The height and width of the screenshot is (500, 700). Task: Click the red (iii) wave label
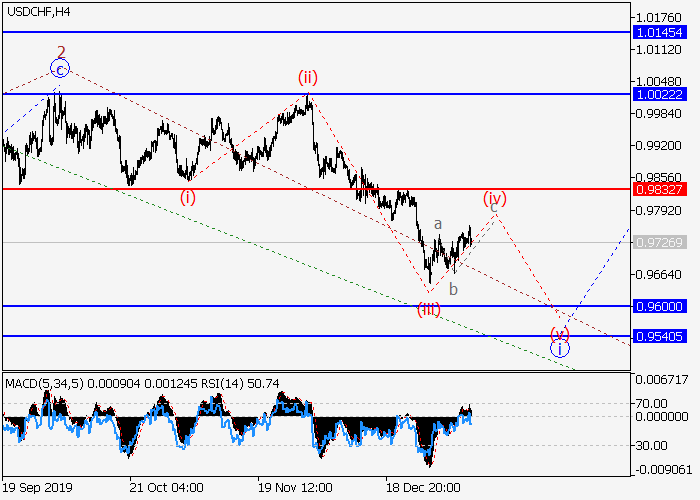click(430, 309)
